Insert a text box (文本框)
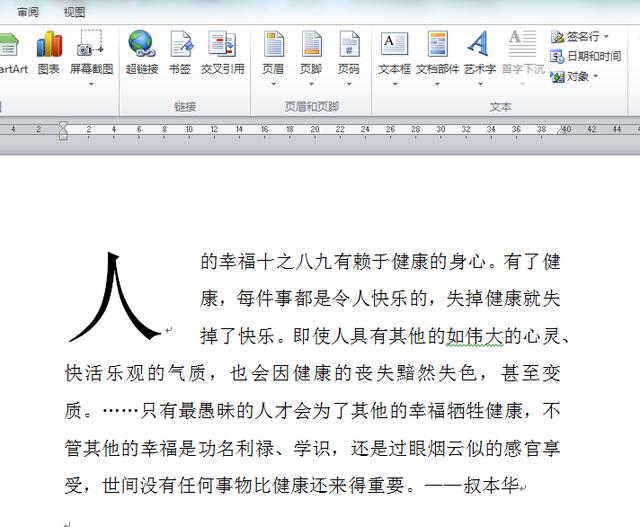This screenshot has width=640, height=527. [x=394, y=57]
